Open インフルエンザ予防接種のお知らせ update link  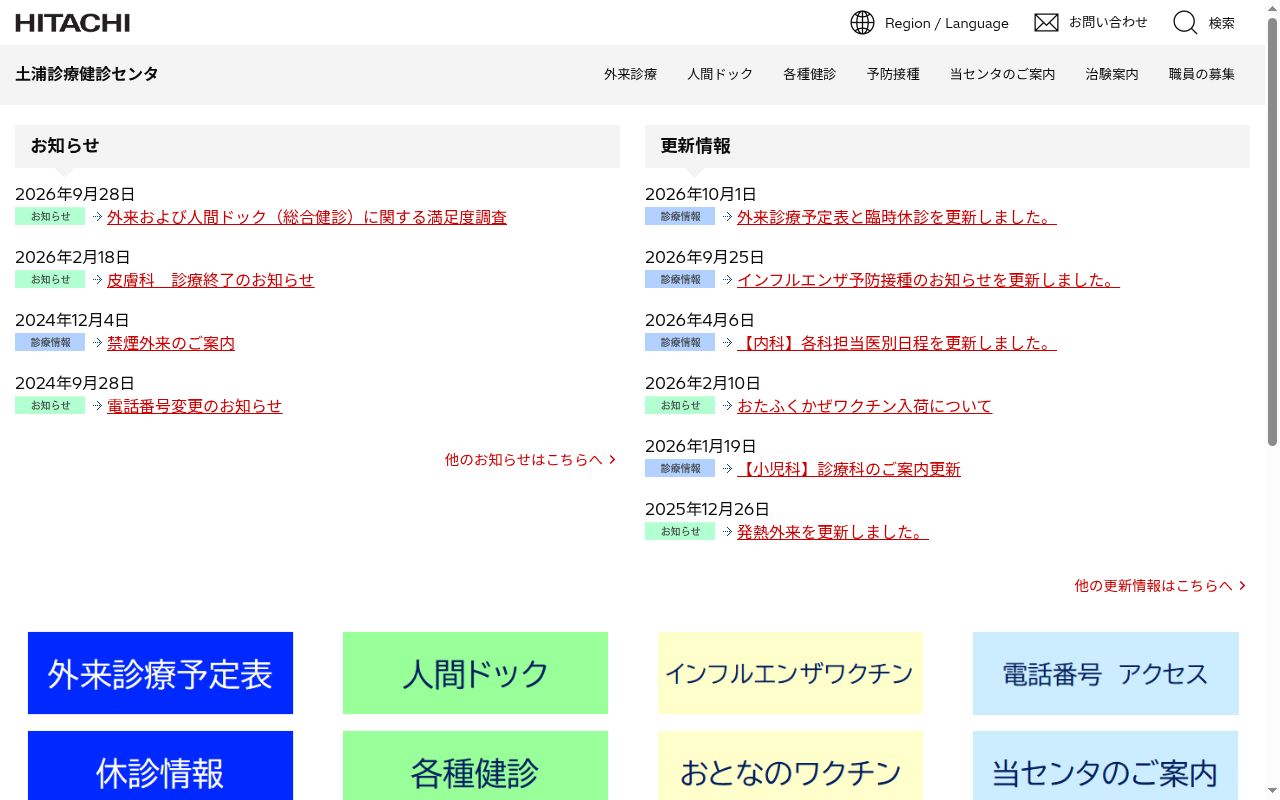pos(928,280)
